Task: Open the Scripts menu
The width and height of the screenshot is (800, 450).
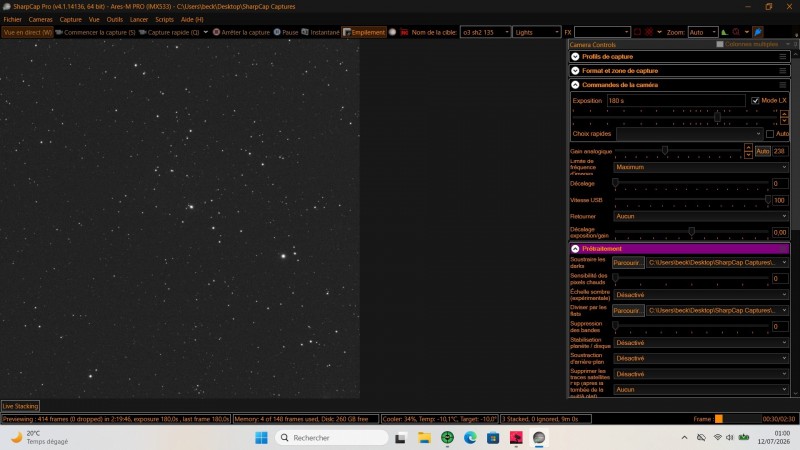Action: pos(164,19)
